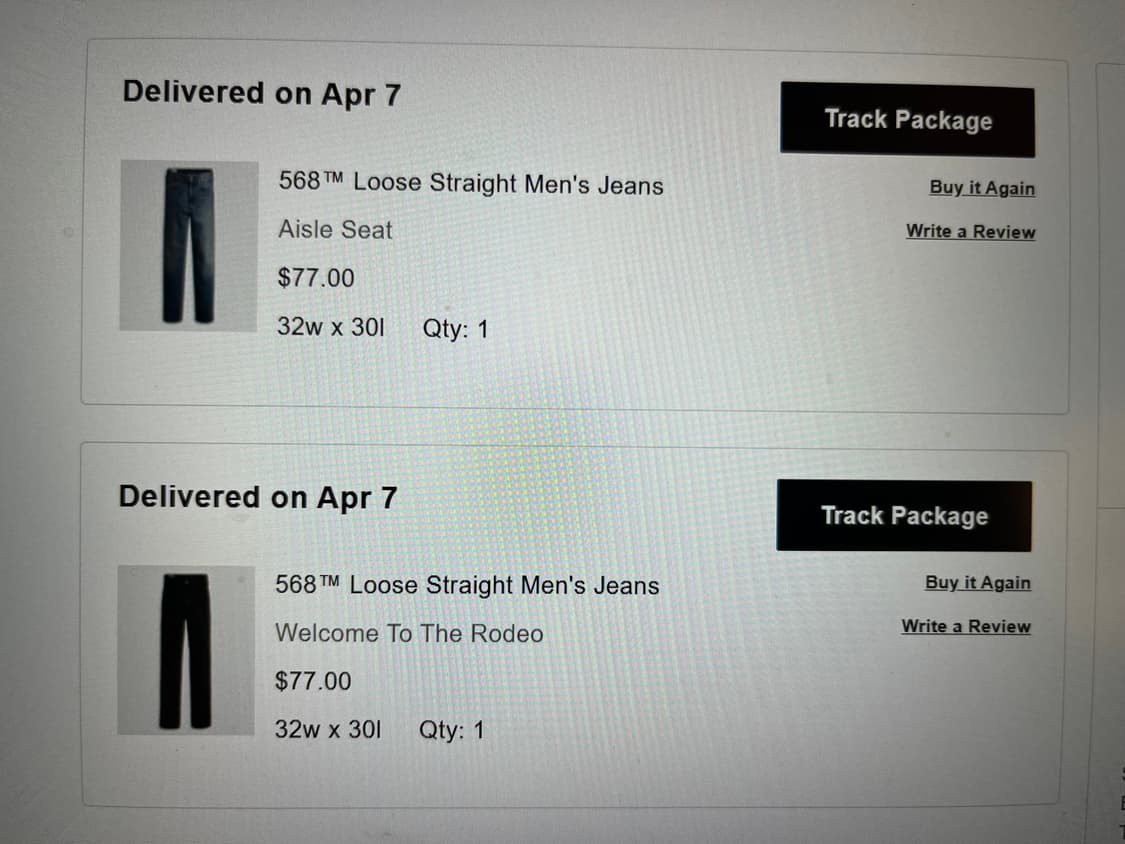Click Buy it Again for Welcome To The Rodeo jeans
Viewport: 1125px width, 844px height.
pos(977,583)
